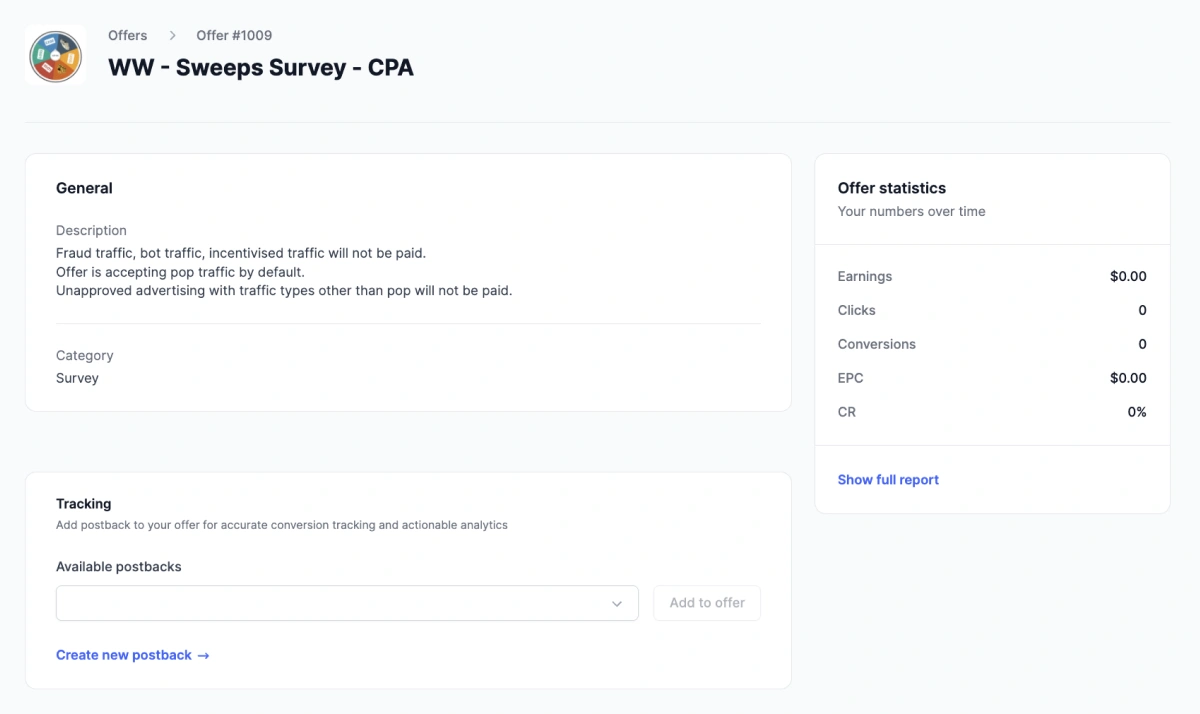The image size is (1200, 714).
Task: Click the offer title WW - Sweeps Survey - CPA
Action: (261, 68)
